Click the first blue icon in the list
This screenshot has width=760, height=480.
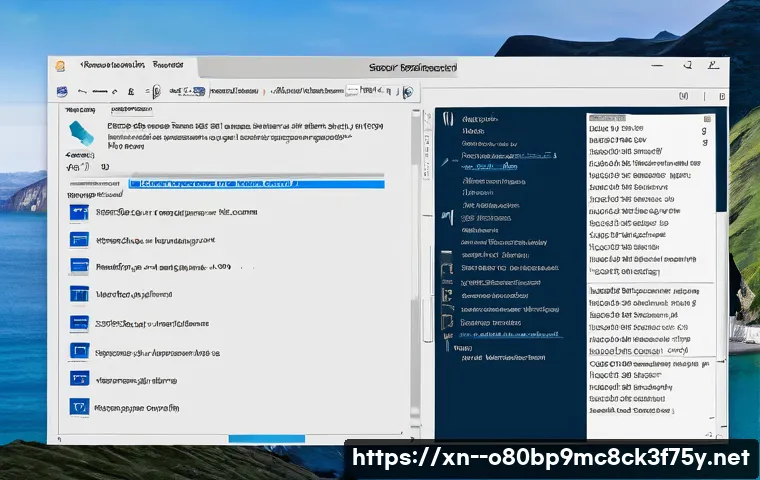pyautogui.click(x=79, y=212)
